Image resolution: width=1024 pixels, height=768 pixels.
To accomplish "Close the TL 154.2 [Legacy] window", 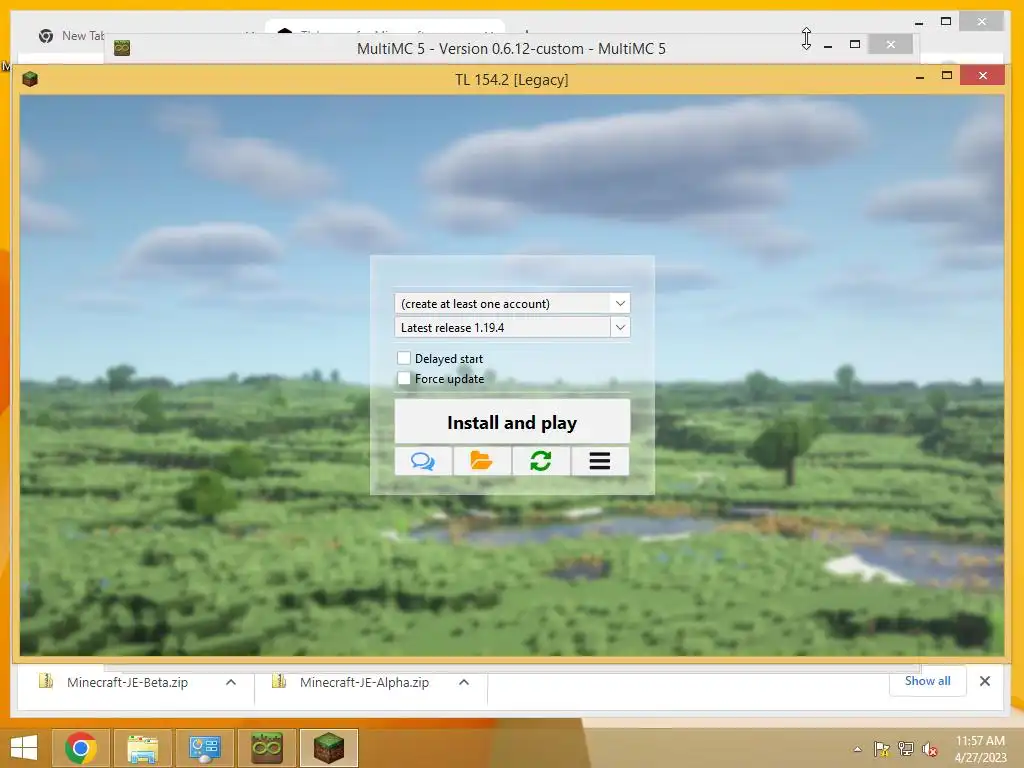I will (983, 76).
